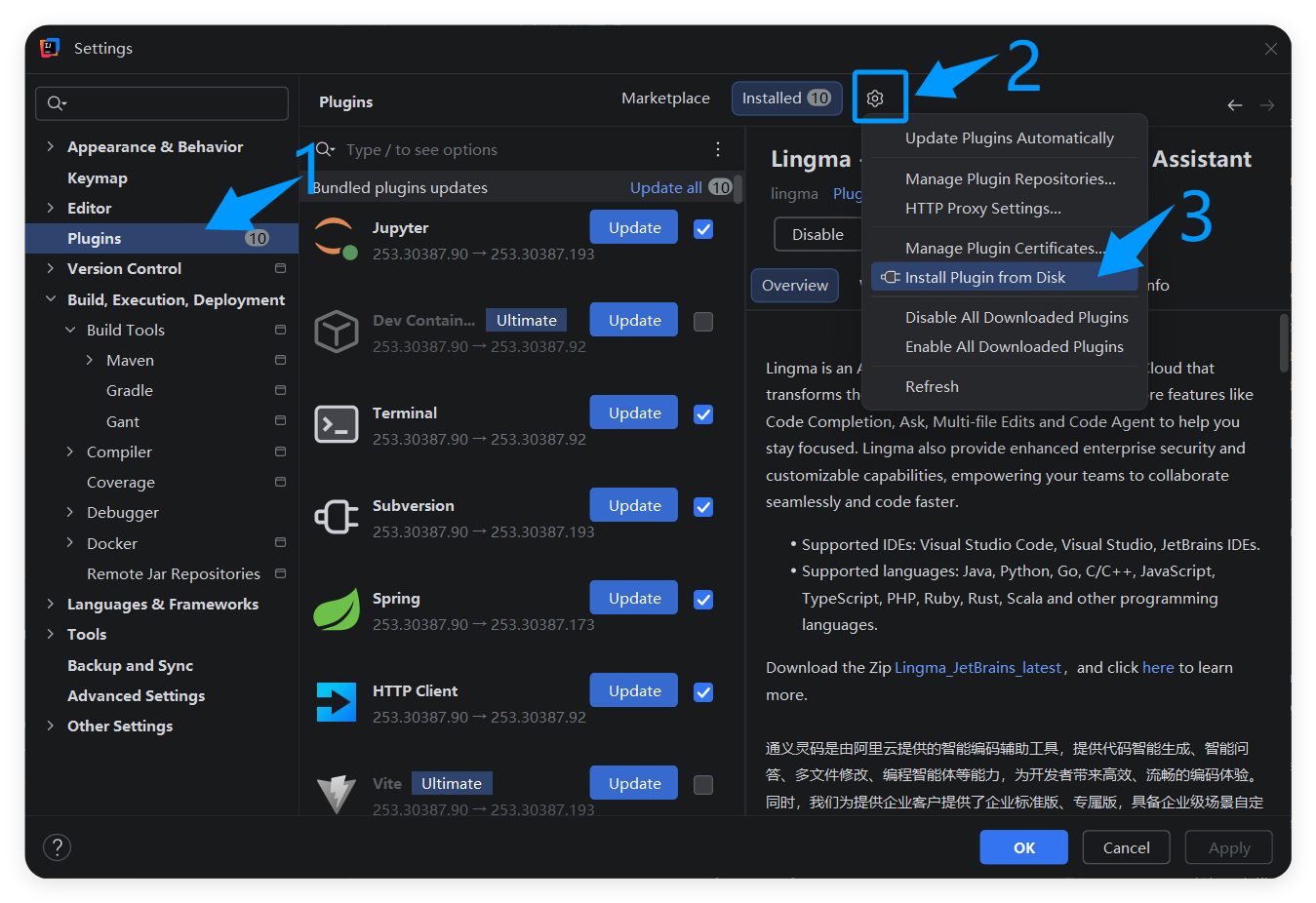Click the HTTP Client plugin icon
This screenshot has width=1316, height=903.
click(x=336, y=702)
